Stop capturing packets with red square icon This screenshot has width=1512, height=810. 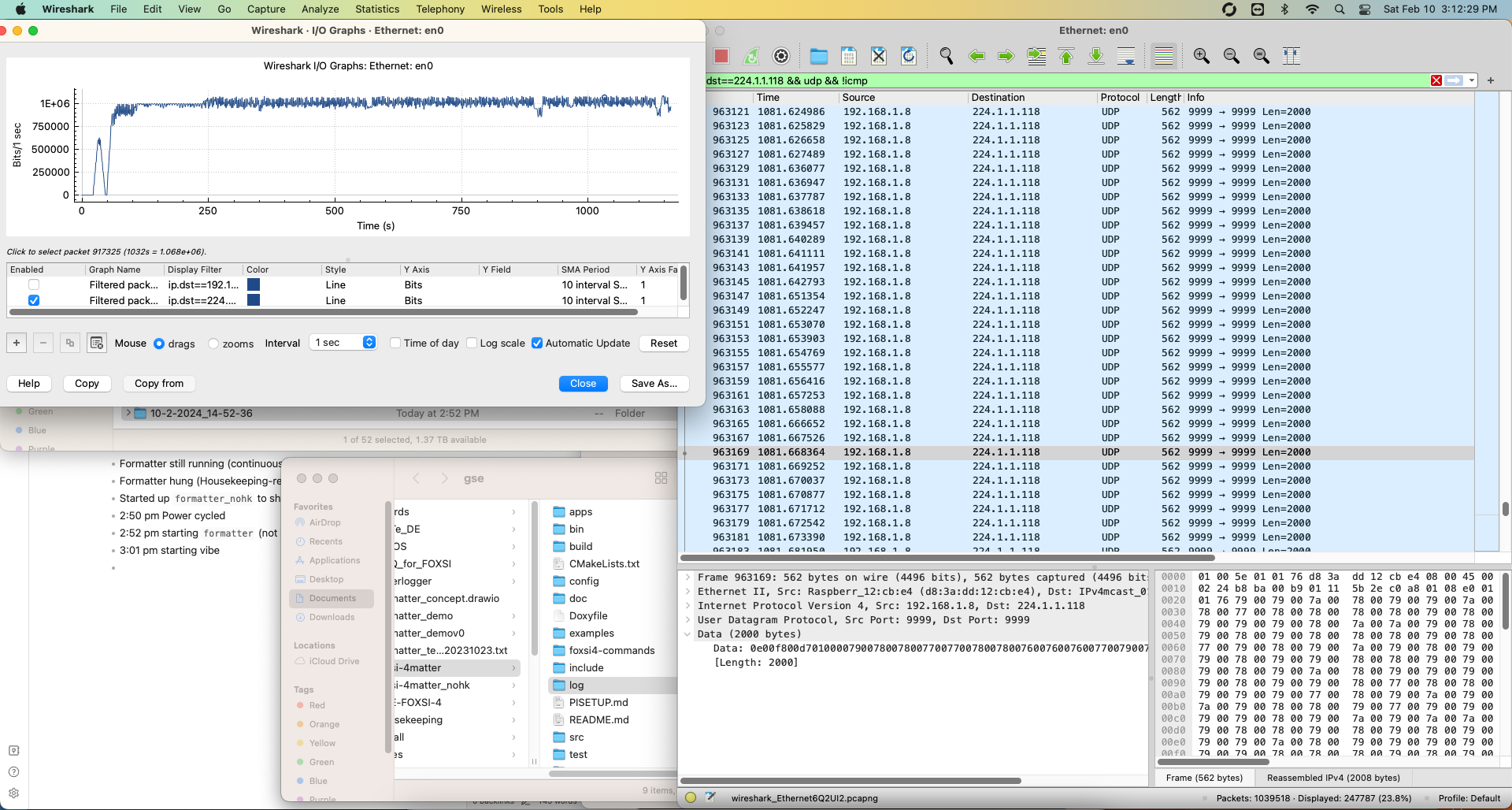click(721, 56)
